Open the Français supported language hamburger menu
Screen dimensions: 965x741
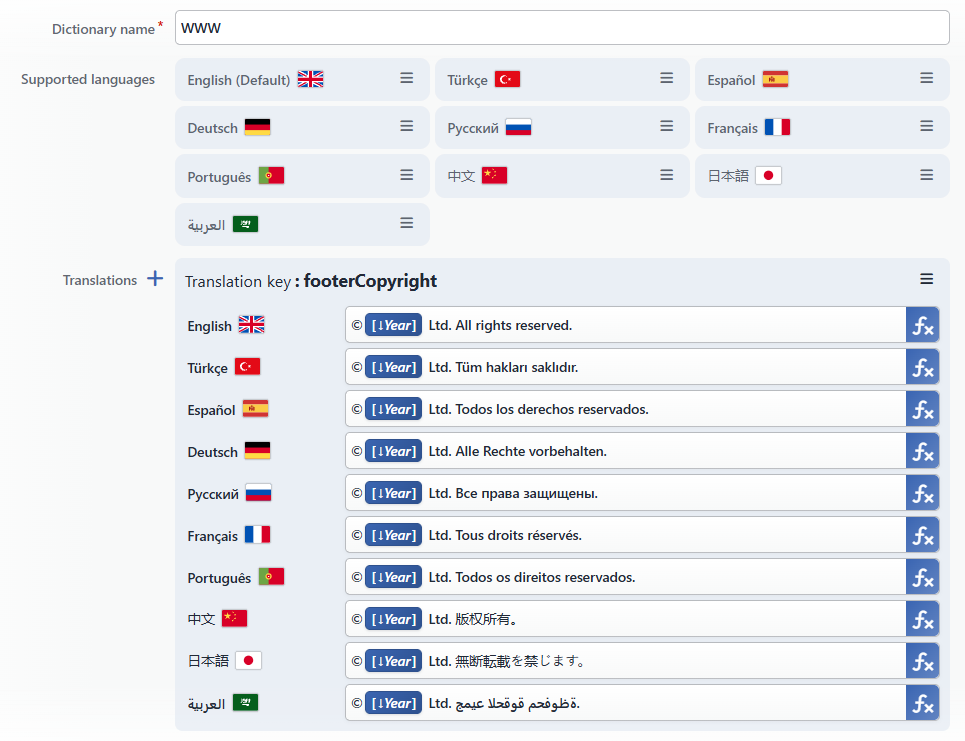click(x=926, y=127)
